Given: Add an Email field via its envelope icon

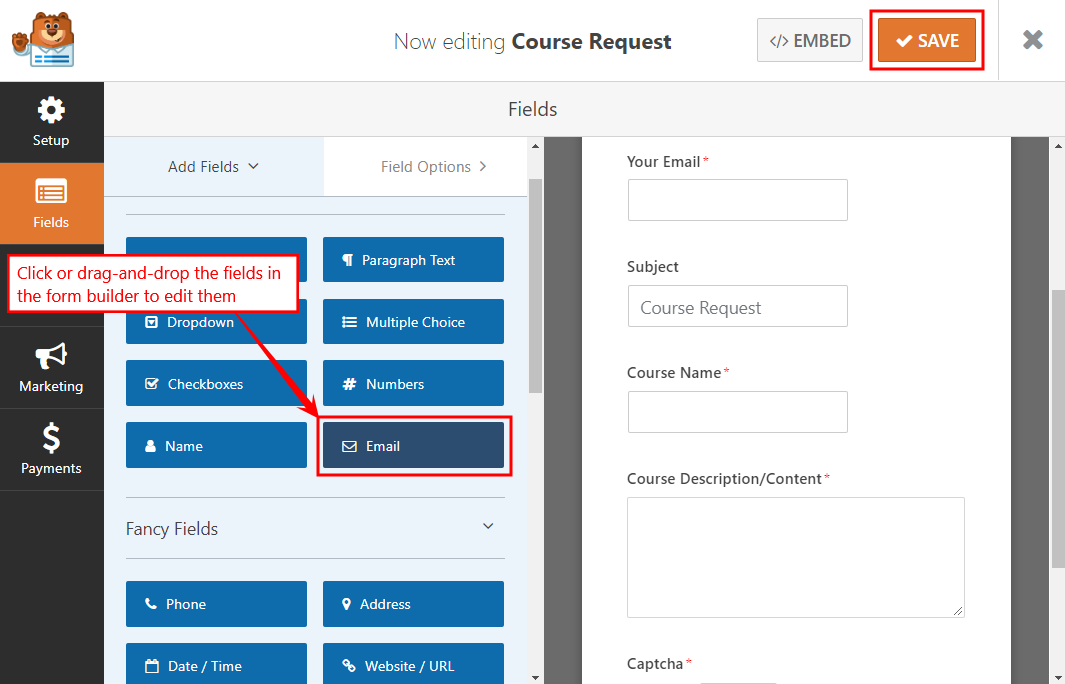Looking at the screenshot, I should [x=351, y=446].
